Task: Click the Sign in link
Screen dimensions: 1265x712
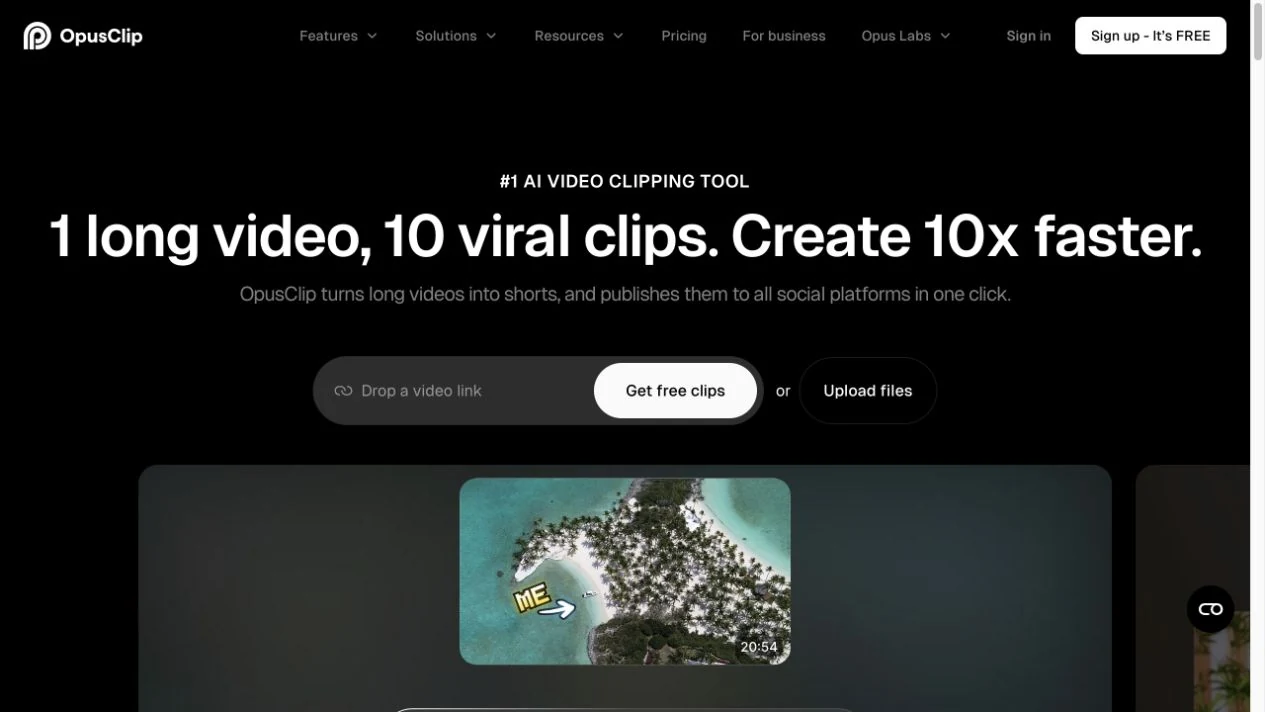Action: click(x=1028, y=36)
